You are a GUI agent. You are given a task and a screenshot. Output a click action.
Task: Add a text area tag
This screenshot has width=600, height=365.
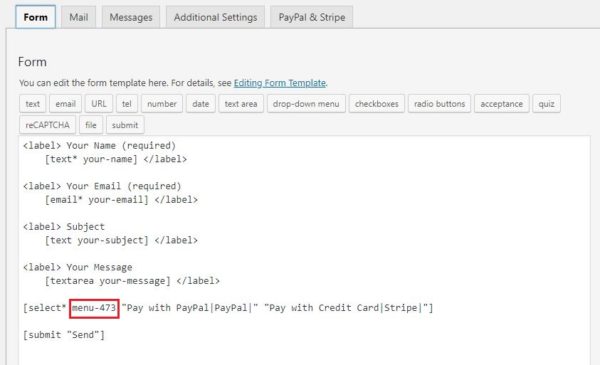[x=241, y=104]
